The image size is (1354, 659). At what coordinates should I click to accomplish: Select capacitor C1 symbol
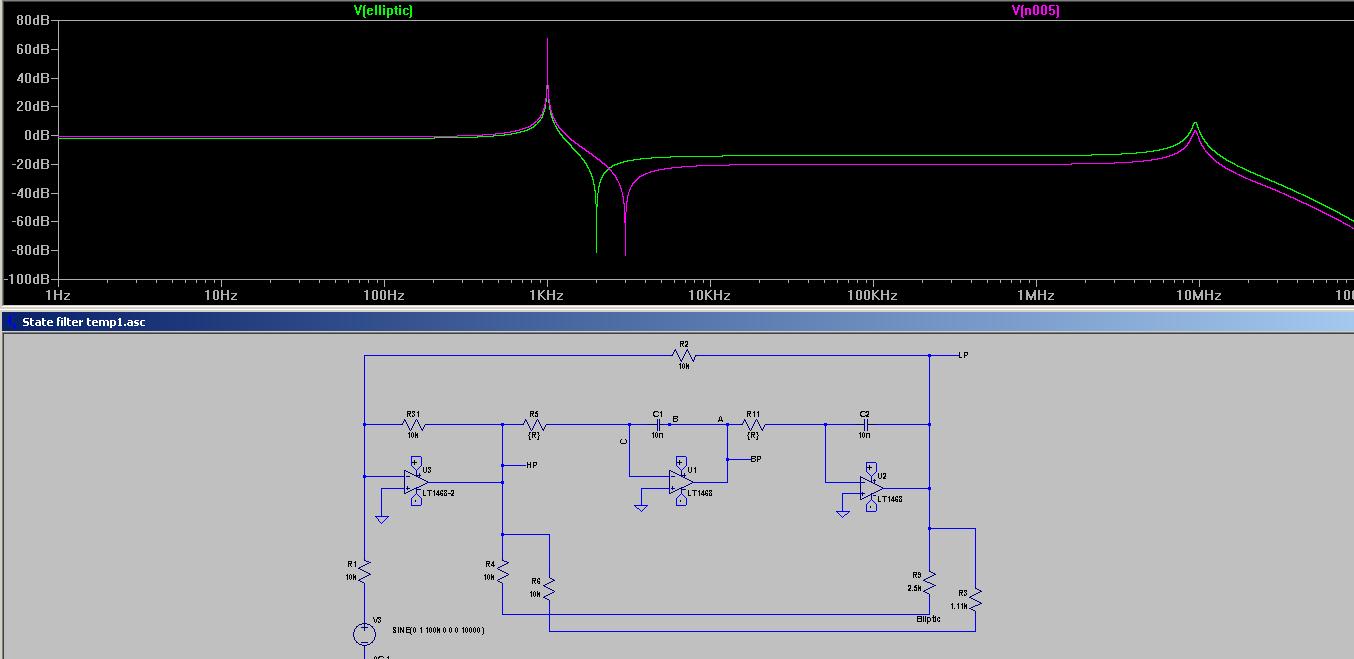(x=658, y=424)
